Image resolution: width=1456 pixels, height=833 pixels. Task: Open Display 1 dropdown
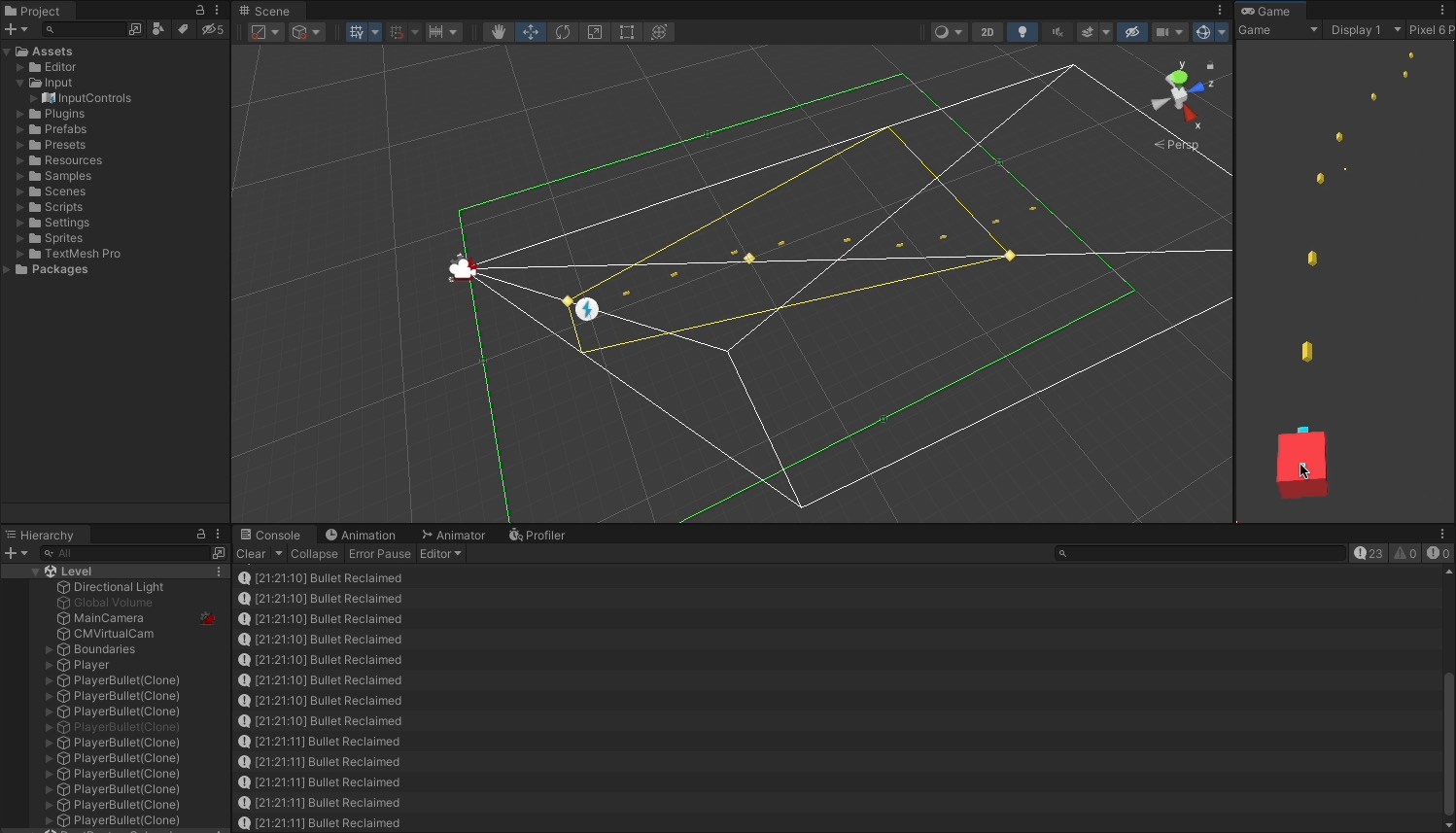click(1366, 30)
